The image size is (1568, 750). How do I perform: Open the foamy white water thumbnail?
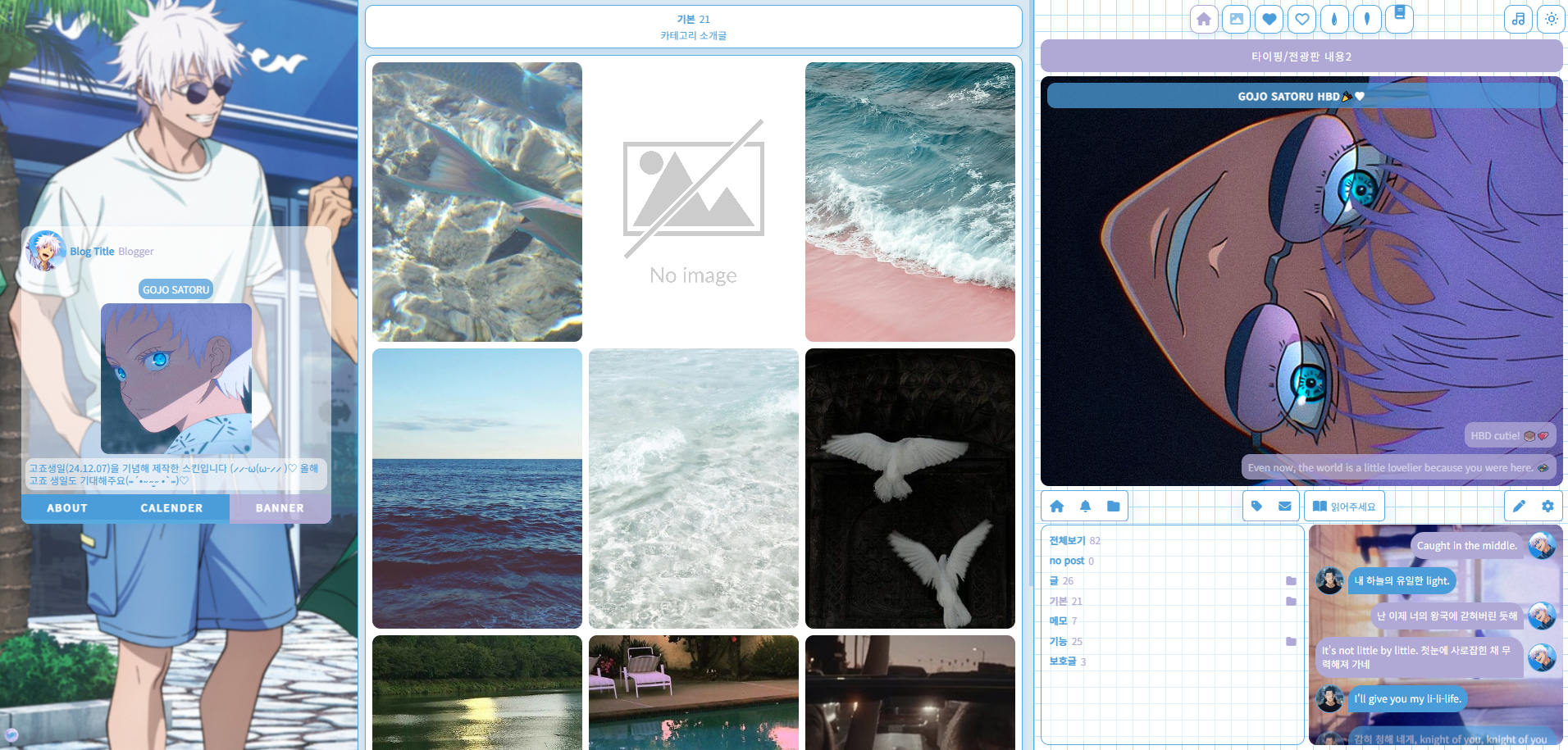pyautogui.click(x=694, y=489)
